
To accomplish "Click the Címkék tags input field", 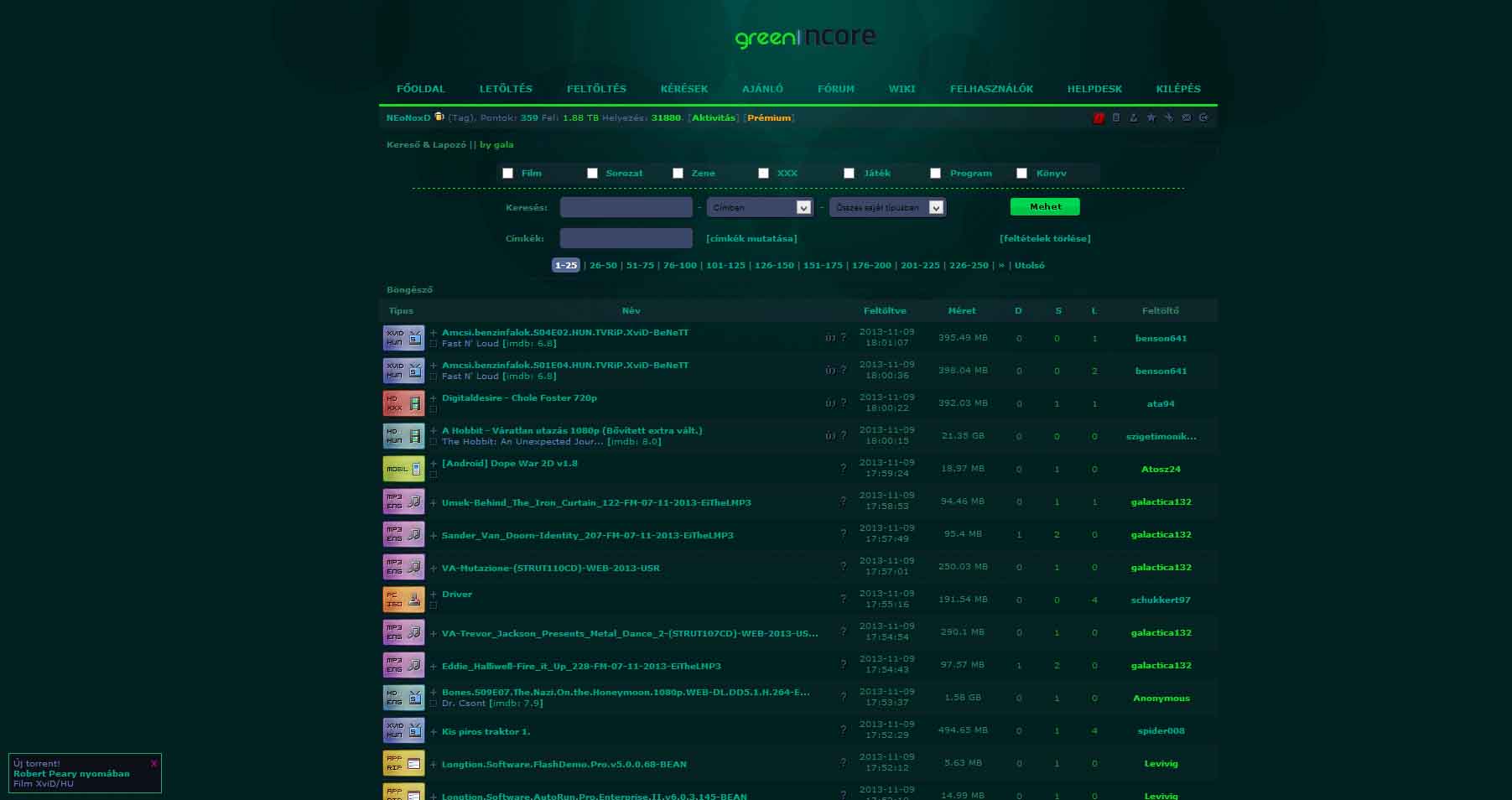I will [x=626, y=238].
